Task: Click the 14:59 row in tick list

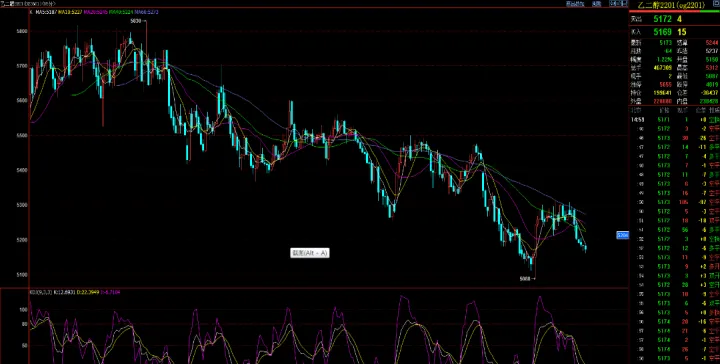Action: click(x=674, y=120)
